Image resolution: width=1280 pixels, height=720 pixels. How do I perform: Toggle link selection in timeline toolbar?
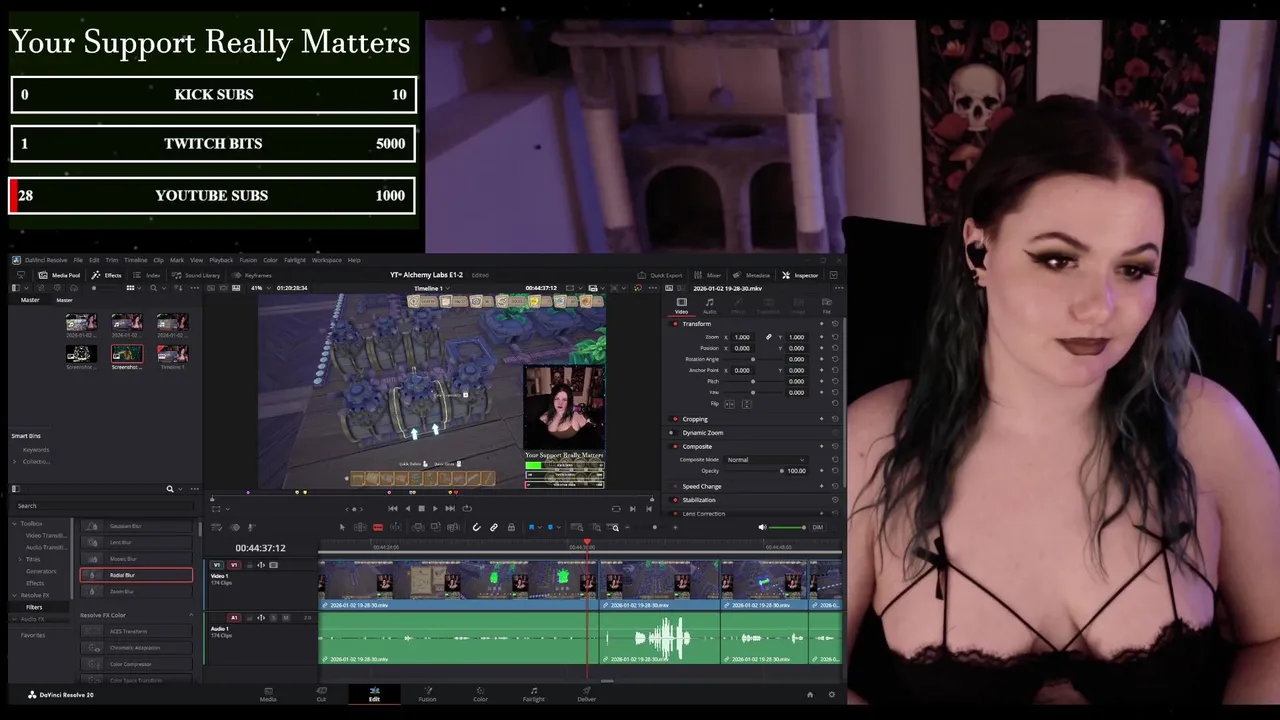coord(494,527)
